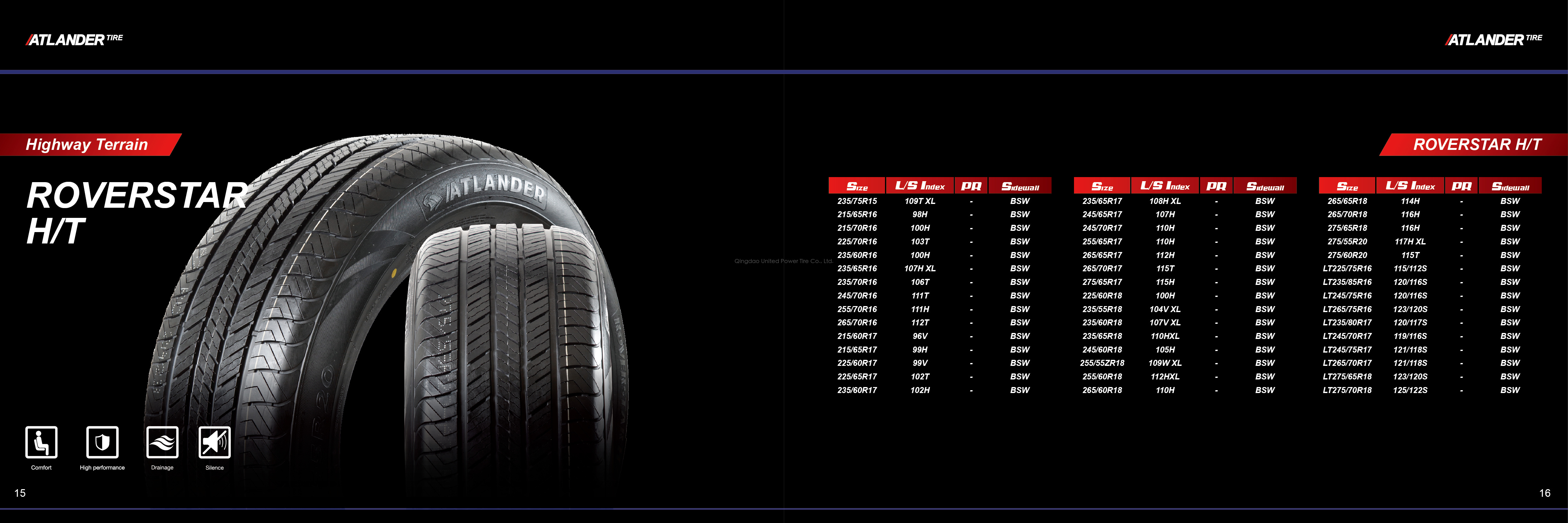Image resolution: width=1568 pixels, height=523 pixels.
Task: Click the Silence muted speaker icon
Action: pyautogui.click(x=215, y=442)
